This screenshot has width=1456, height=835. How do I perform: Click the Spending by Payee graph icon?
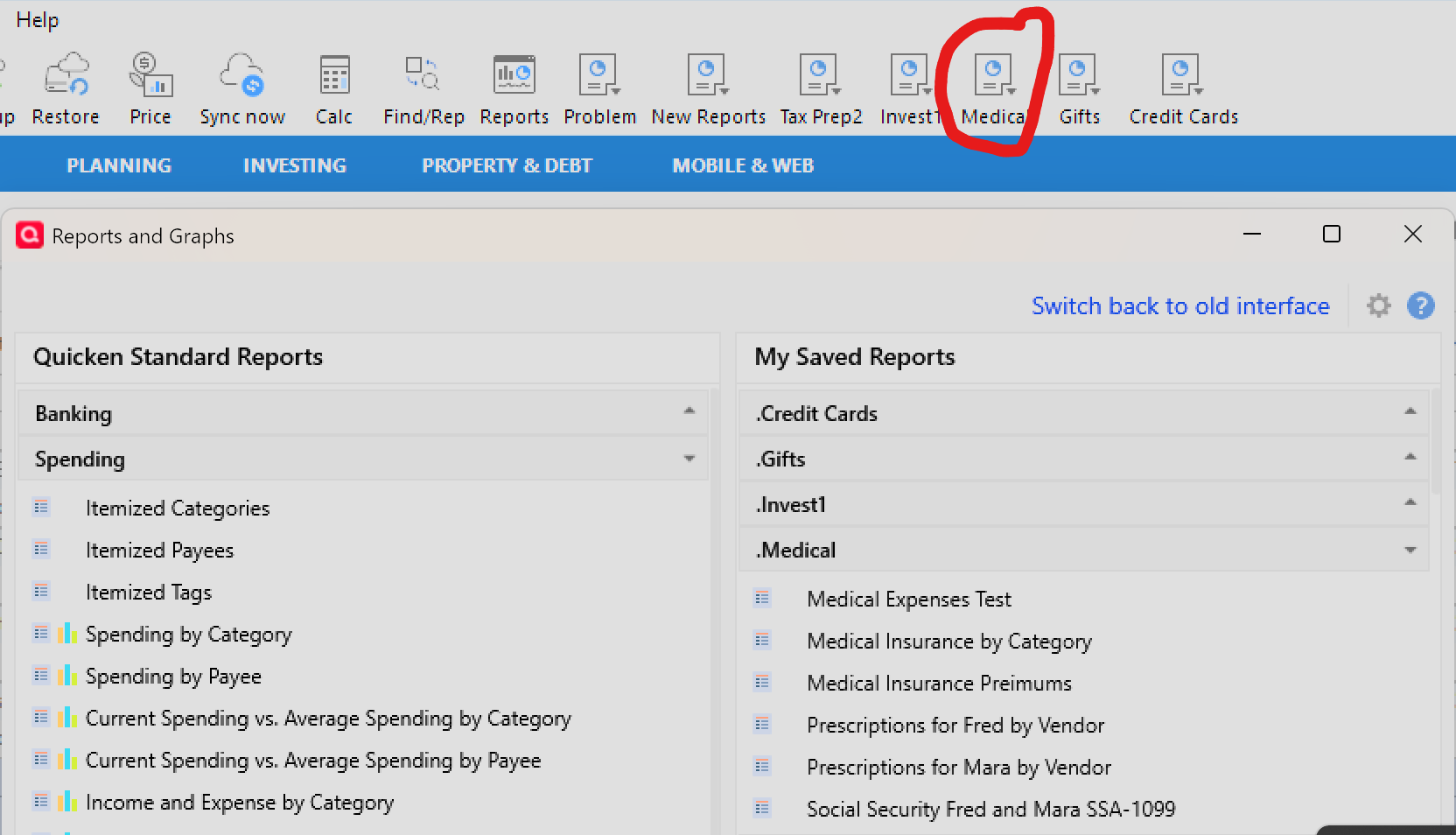pyautogui.click(x=67, y=675)
